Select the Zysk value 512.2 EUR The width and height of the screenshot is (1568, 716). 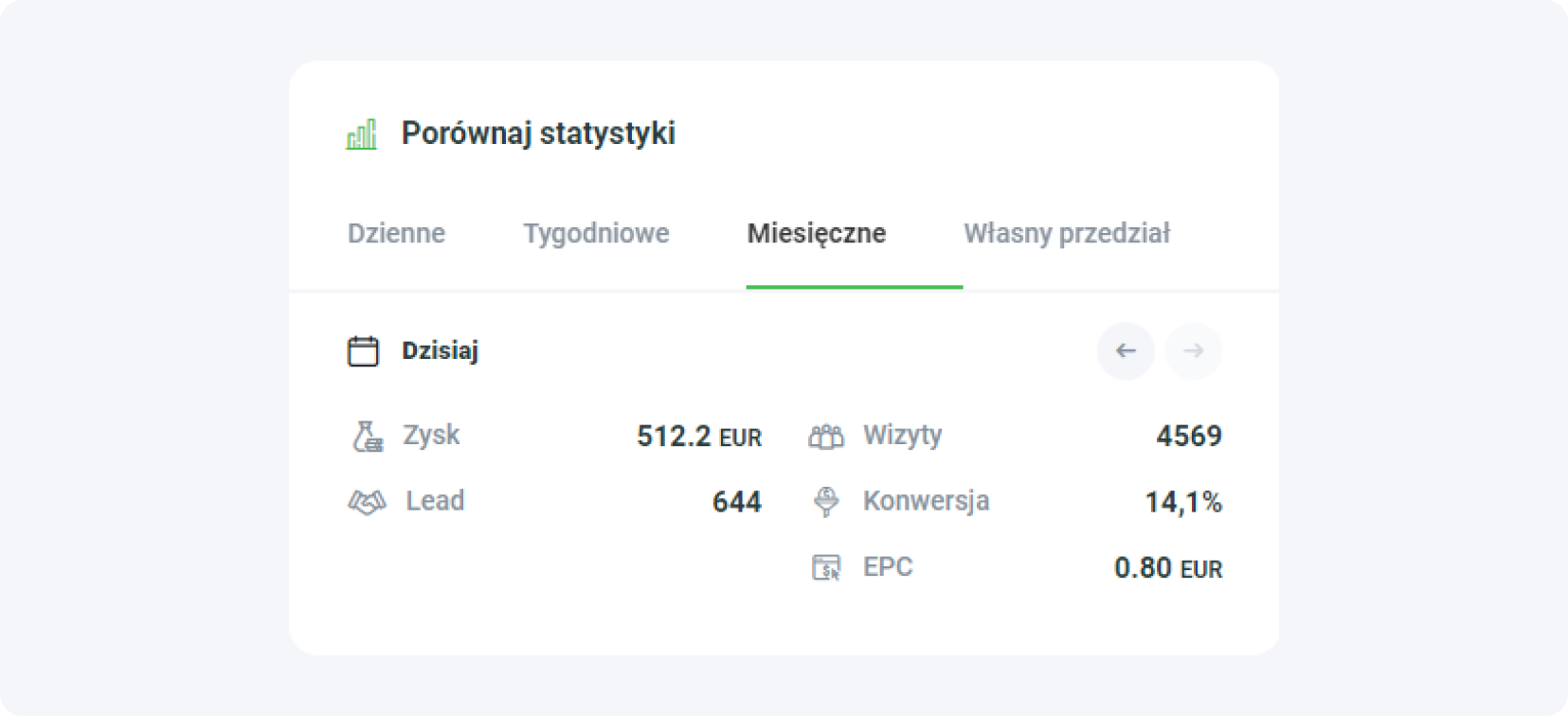pos(699,436)
